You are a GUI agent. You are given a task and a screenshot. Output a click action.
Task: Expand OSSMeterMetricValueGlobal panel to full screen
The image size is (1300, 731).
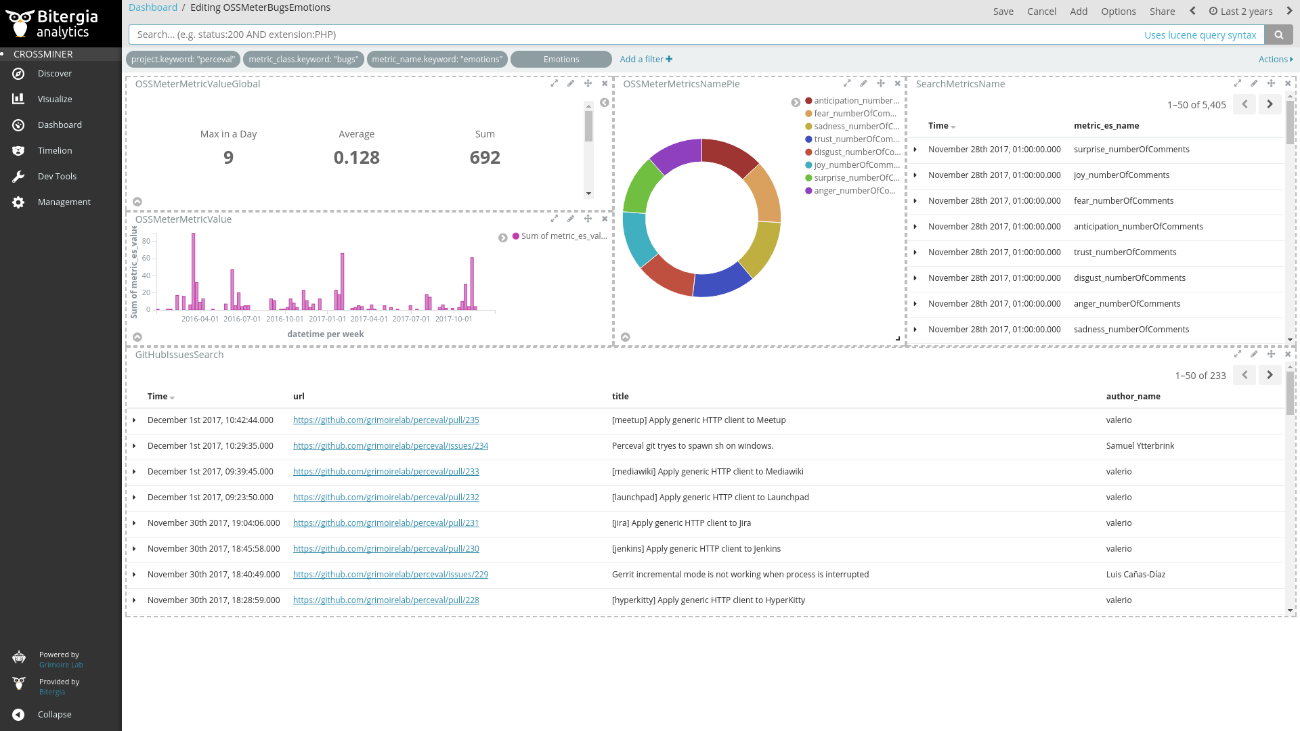click(554, 83)
